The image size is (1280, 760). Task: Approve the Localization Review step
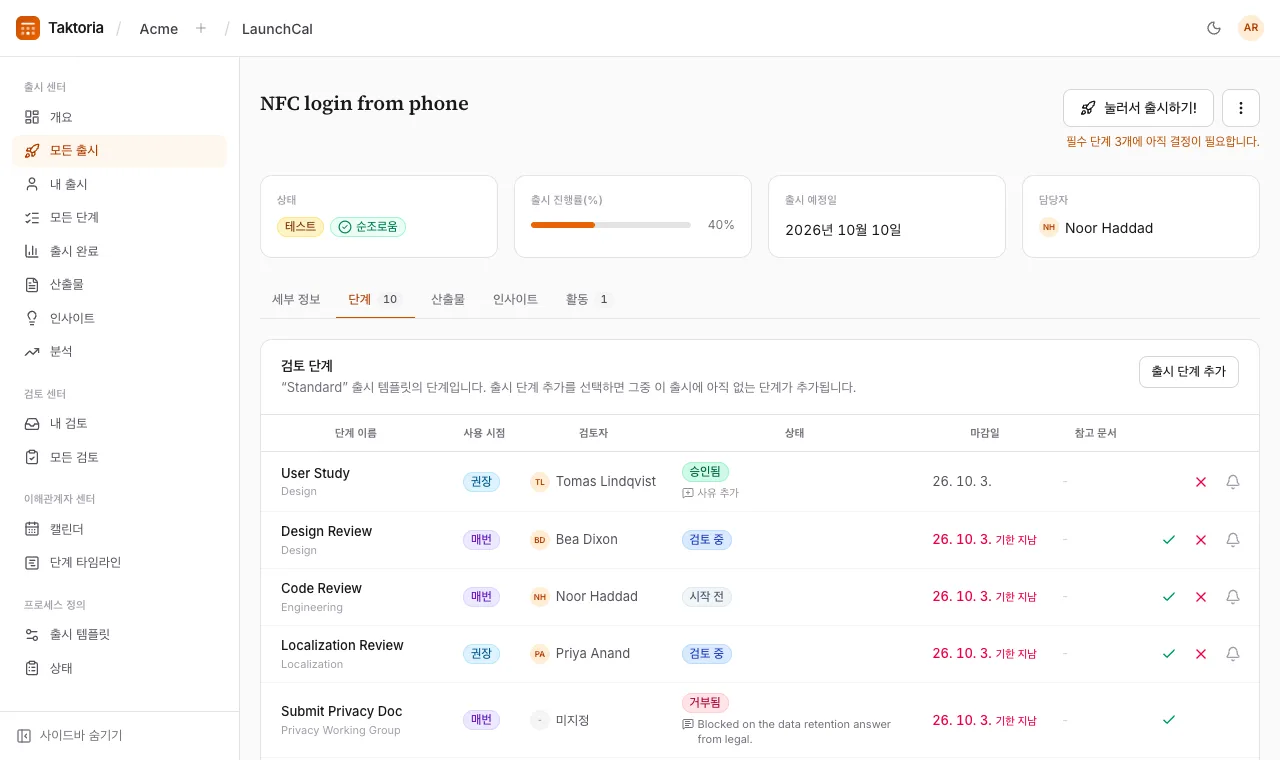coord(1169,654)
